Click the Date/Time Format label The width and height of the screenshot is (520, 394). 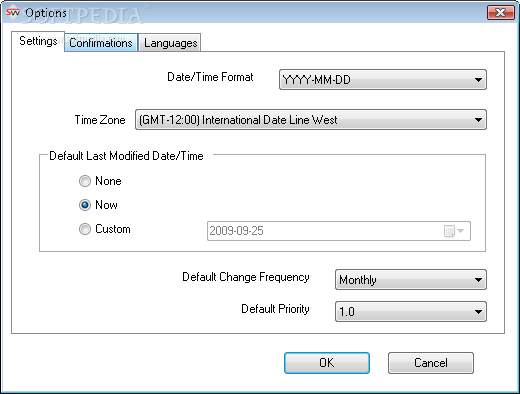(x=210, y=77)
